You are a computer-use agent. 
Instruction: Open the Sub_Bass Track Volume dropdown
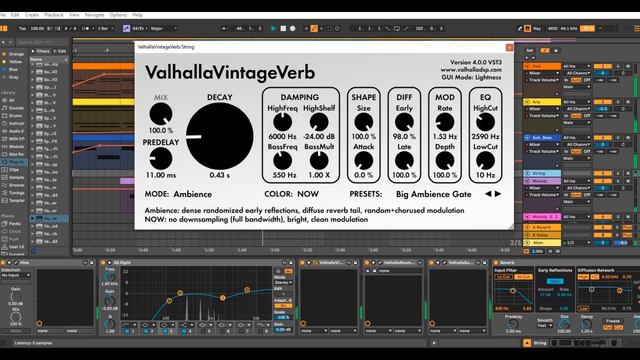[543, 151]
